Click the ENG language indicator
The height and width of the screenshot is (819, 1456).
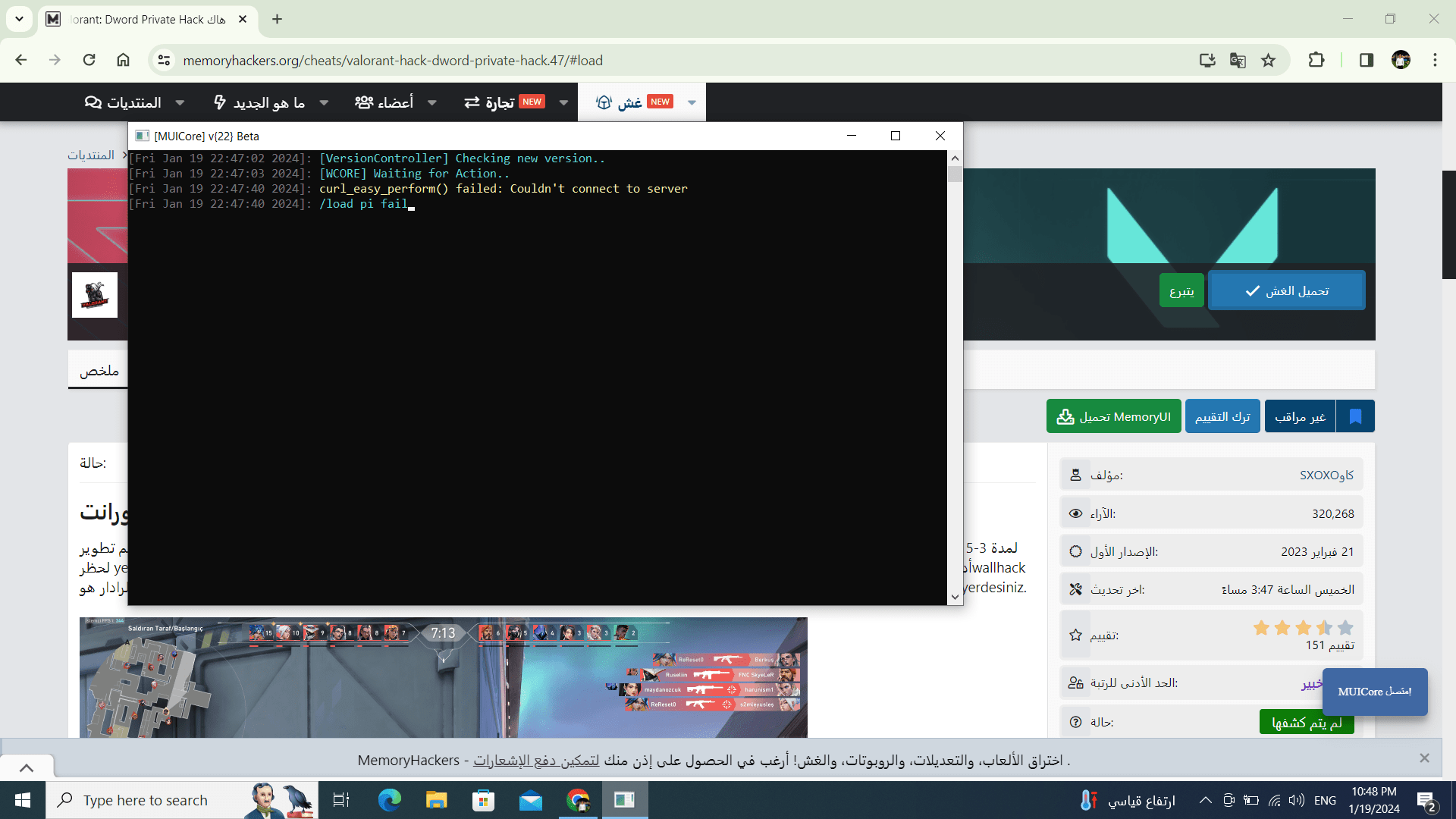pos(1325,800)
